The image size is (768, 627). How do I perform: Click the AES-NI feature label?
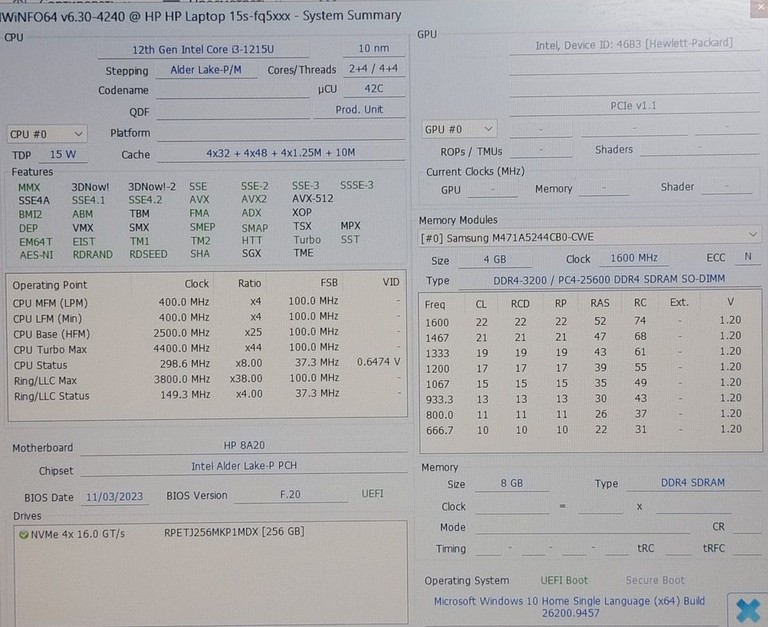click(x=36, y=255)
